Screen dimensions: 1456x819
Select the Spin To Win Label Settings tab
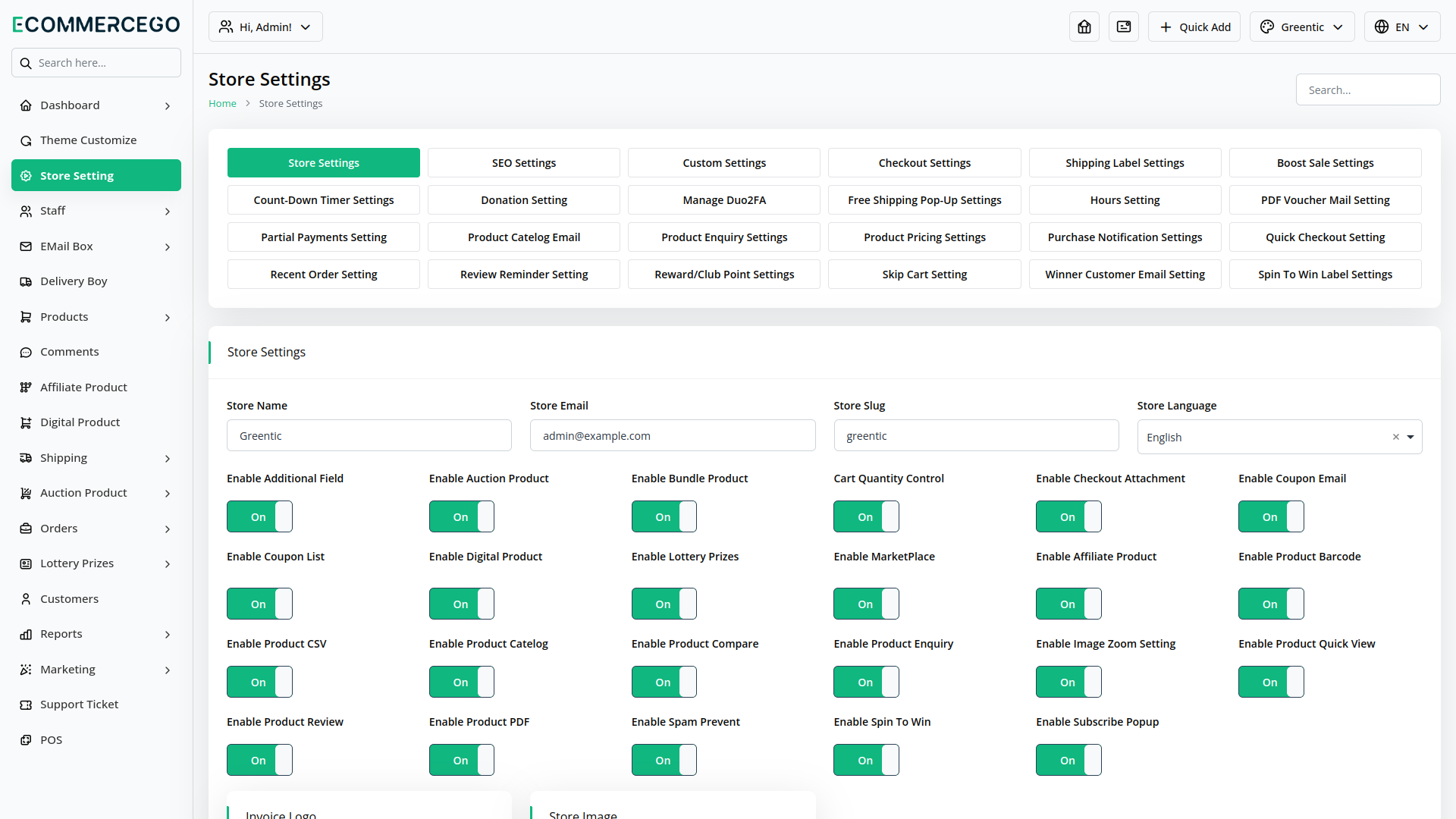[x=1326, y=274]
